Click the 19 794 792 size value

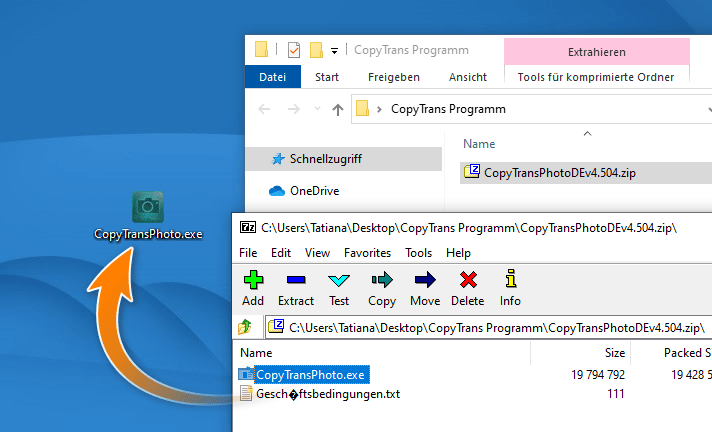(598, 375)
